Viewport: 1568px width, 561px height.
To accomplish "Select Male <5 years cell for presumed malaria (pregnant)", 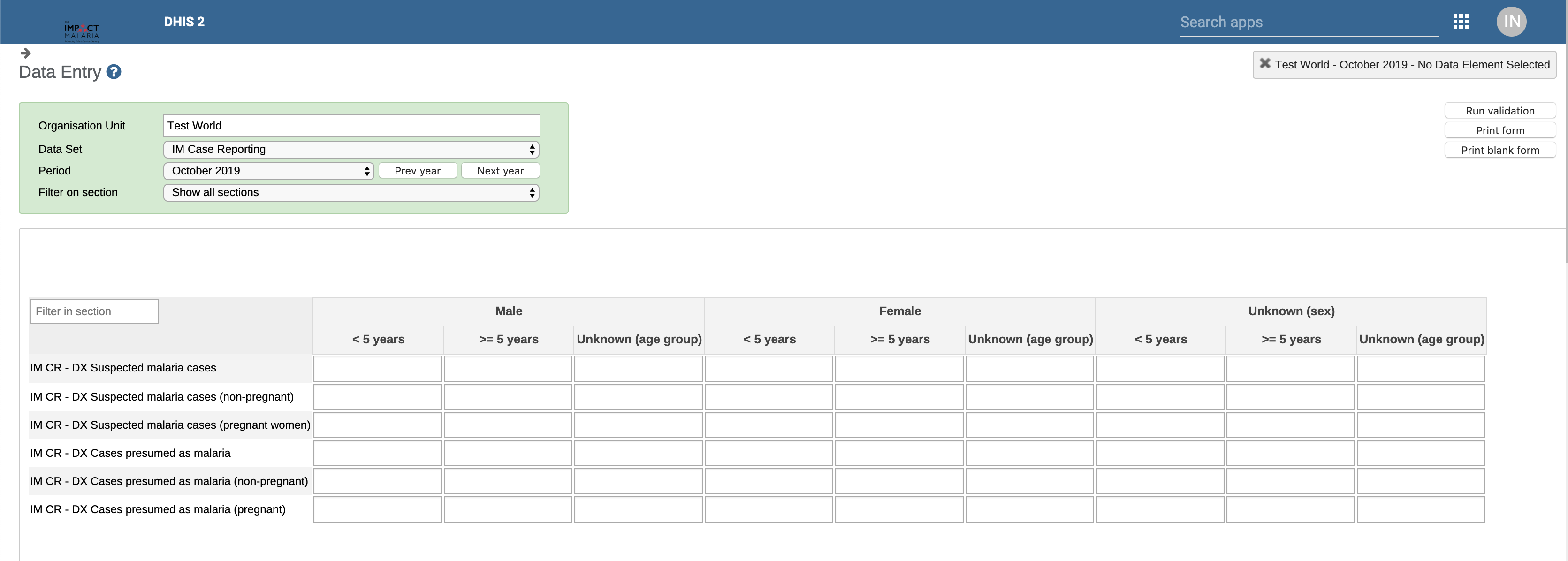I will 377,509.
